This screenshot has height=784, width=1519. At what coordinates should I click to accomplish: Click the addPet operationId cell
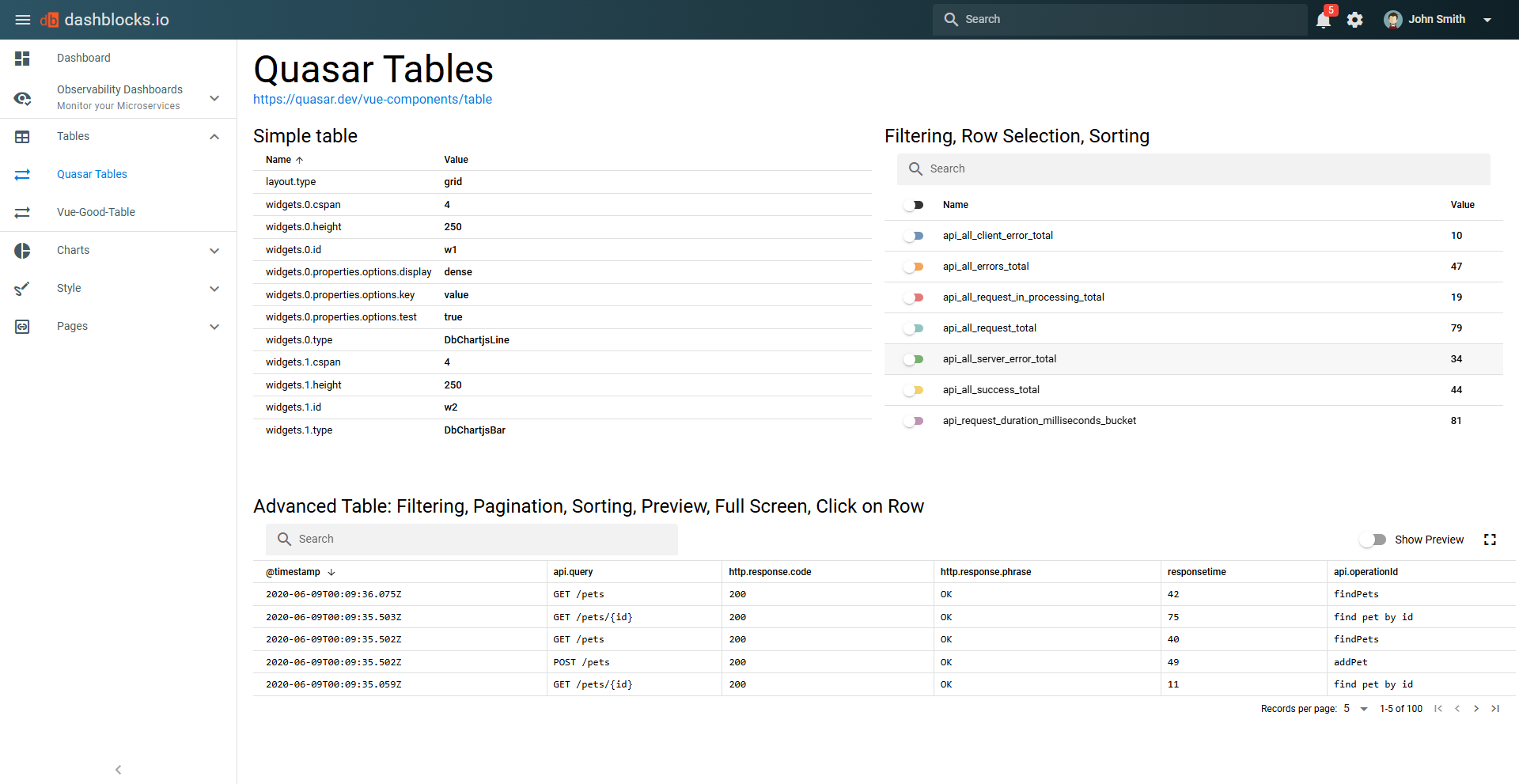point(1350,662)
